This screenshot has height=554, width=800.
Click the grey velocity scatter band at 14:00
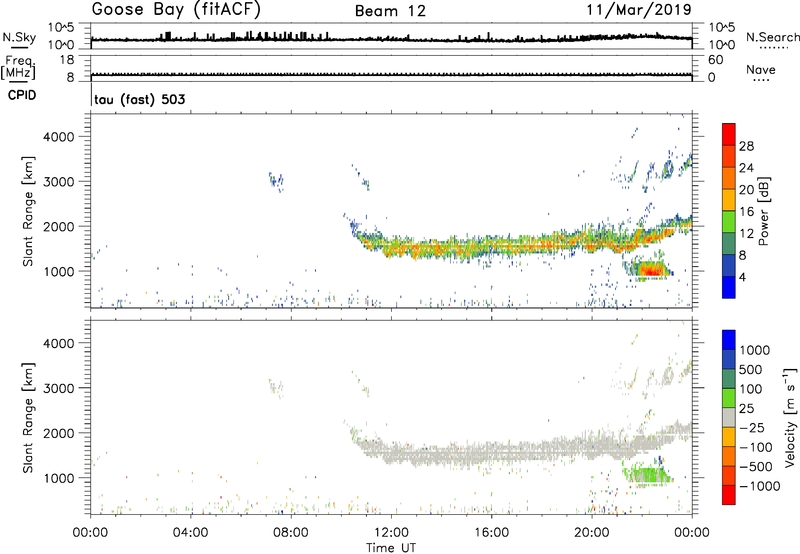(441, 454)
